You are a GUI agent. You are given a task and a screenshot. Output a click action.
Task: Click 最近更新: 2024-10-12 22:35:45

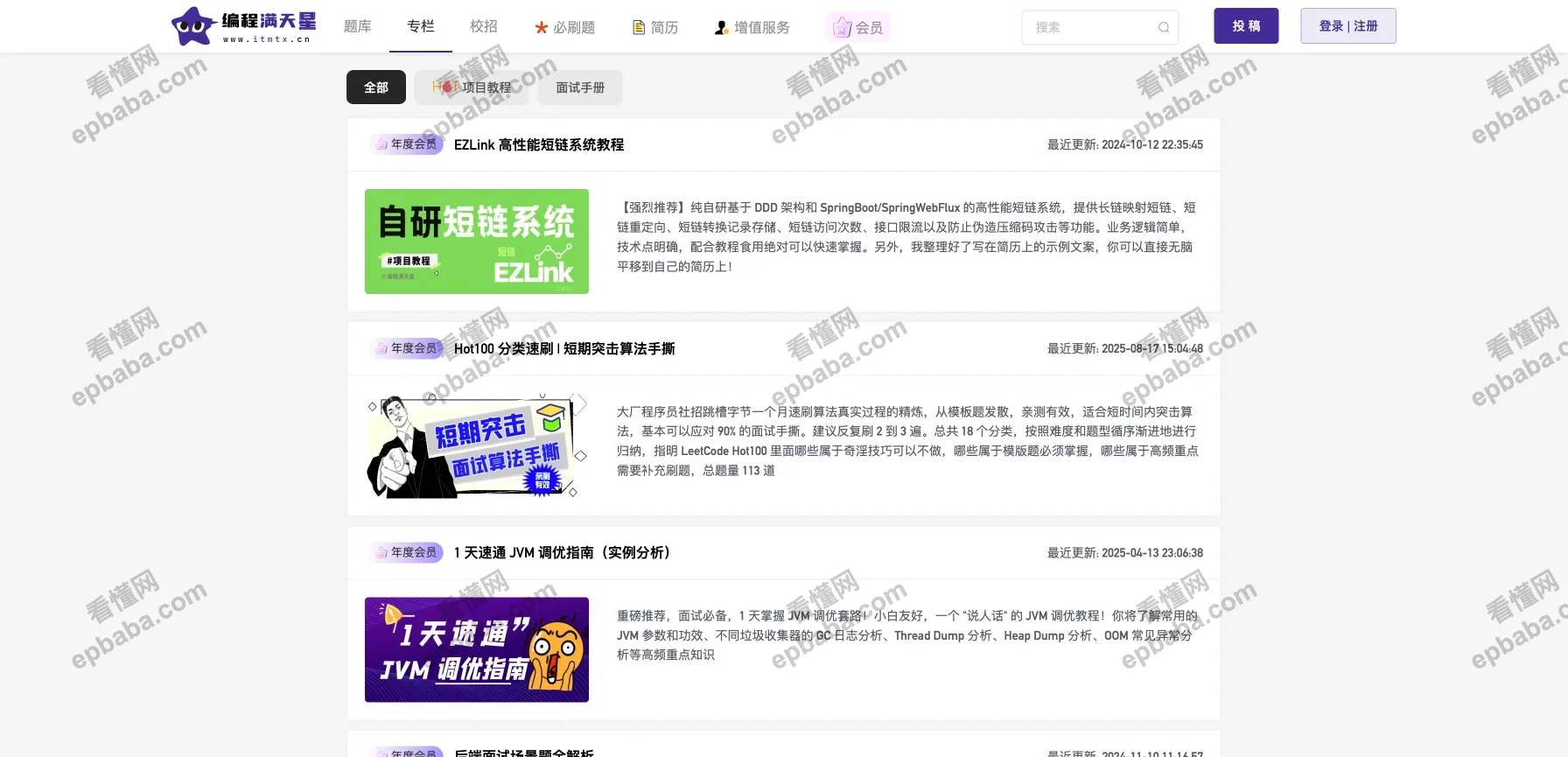(1125, 144)
